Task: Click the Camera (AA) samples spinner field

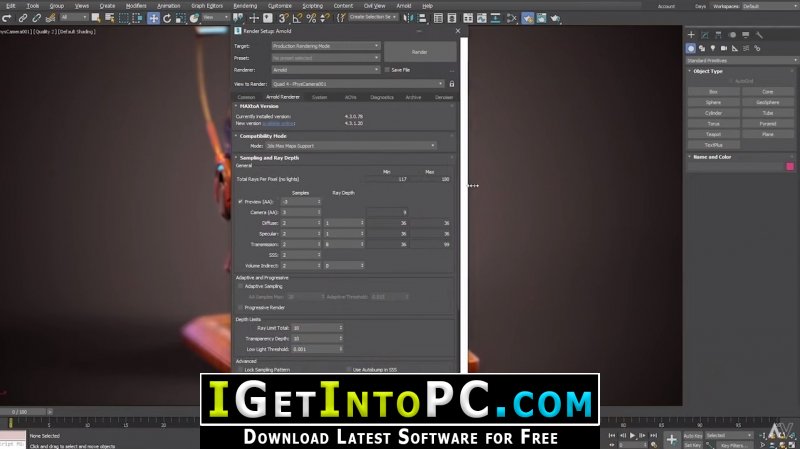Action: coord(301,212)
